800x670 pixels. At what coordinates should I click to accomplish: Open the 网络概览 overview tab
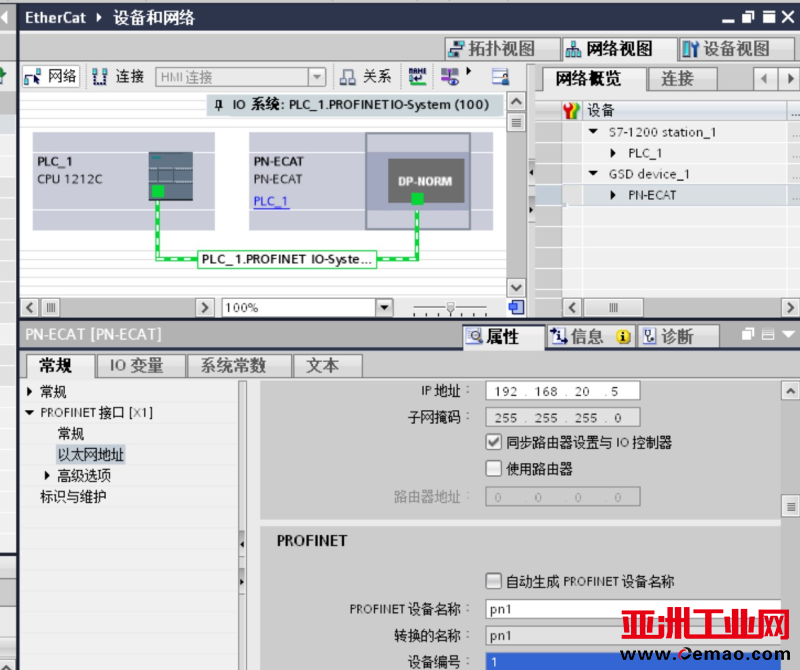(593, 79)
